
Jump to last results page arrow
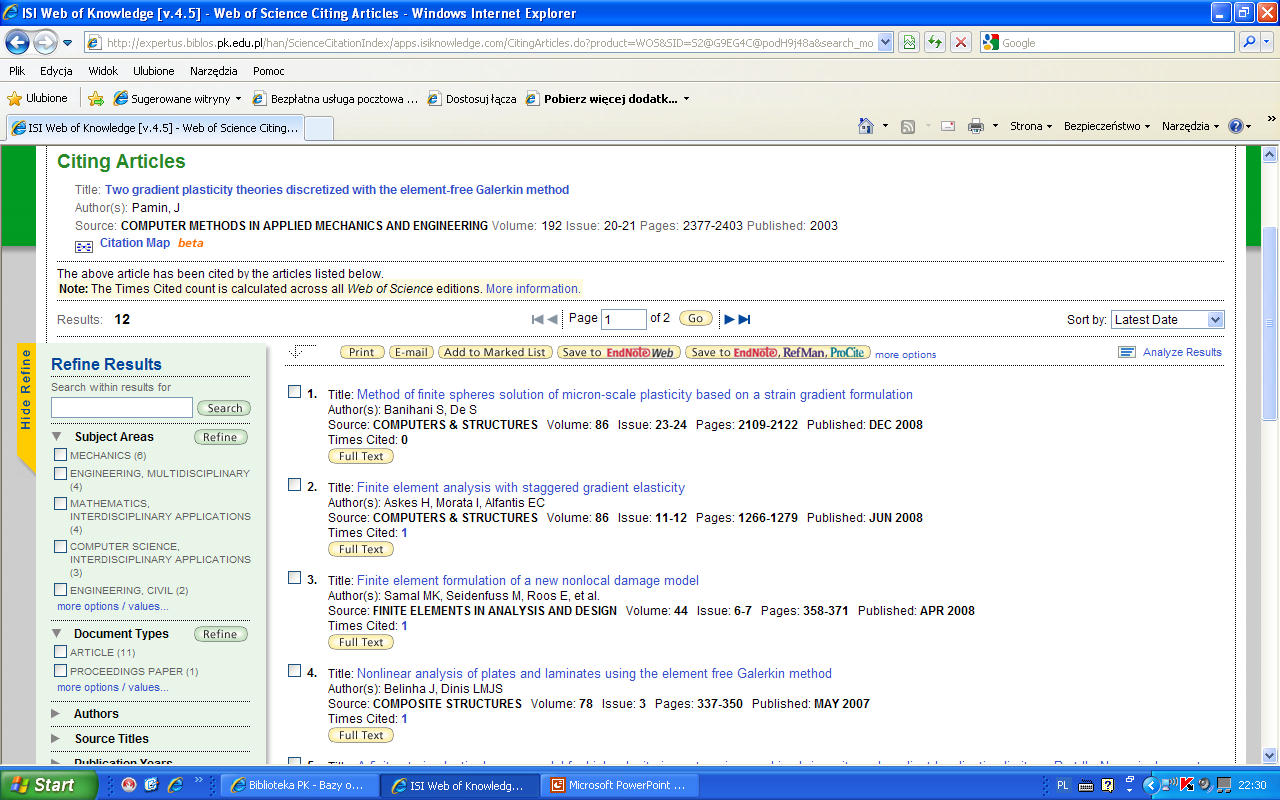(x=744, y=319)
